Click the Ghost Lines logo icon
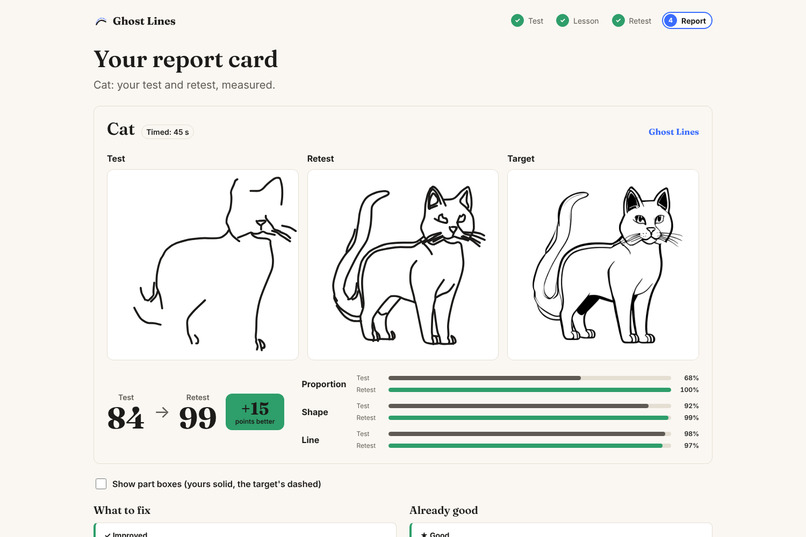Viewport: 806px width, 537px height. 101,21
